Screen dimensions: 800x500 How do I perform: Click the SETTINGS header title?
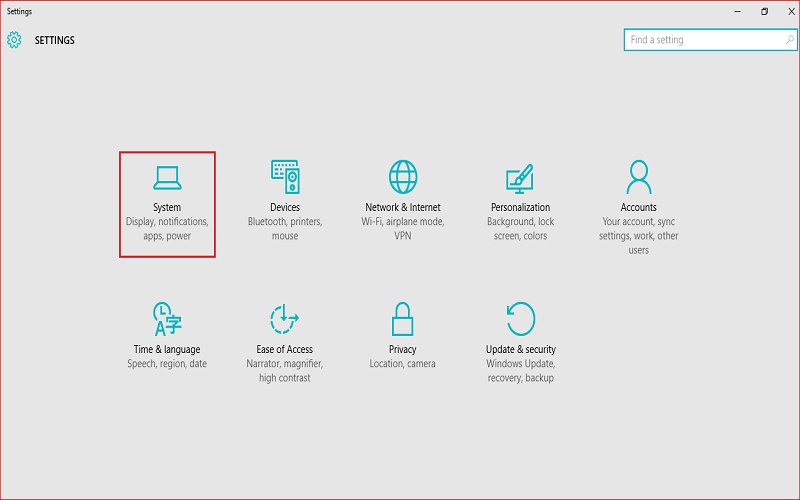(x=55, y=40)
